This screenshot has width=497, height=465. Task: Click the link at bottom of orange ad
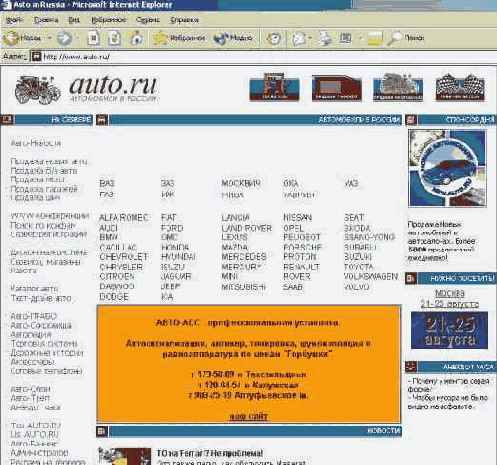249,417
